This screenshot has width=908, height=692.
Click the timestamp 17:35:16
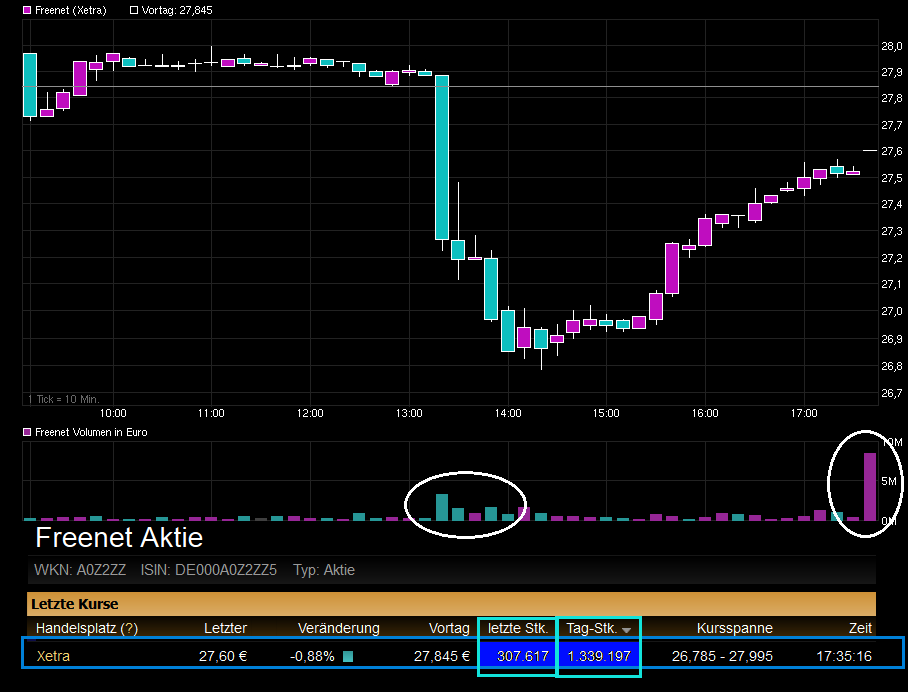pos(844,656)
